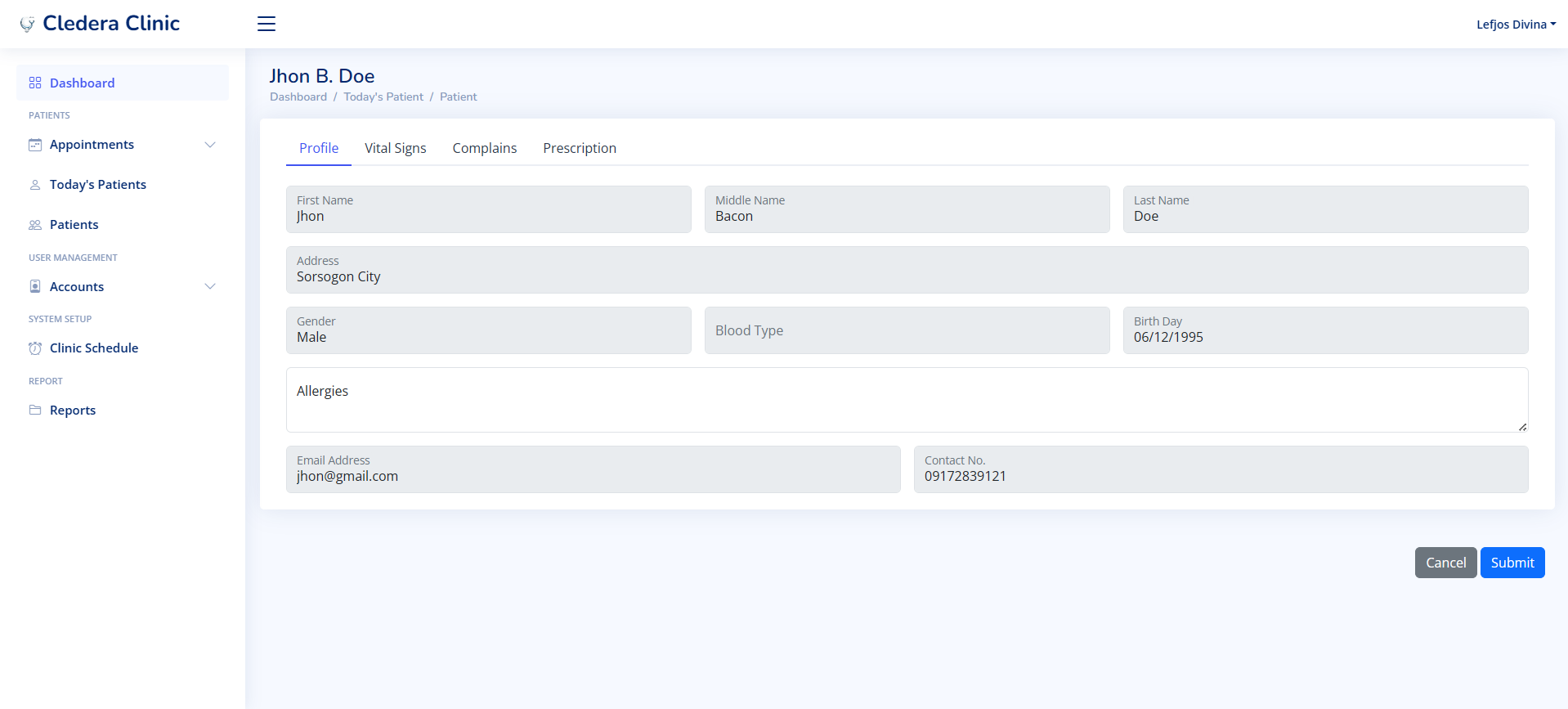Click the Accounts badge icon

35,286
